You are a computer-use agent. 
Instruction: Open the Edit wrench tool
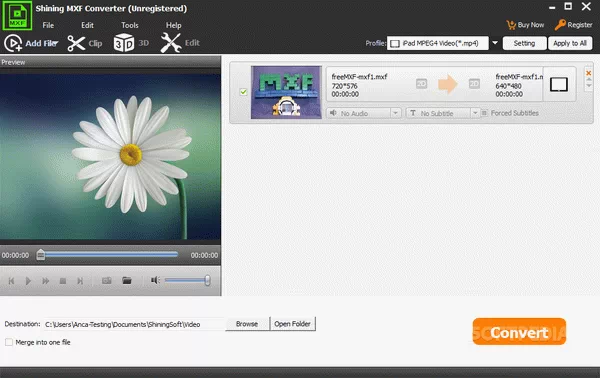pos(180,42)
